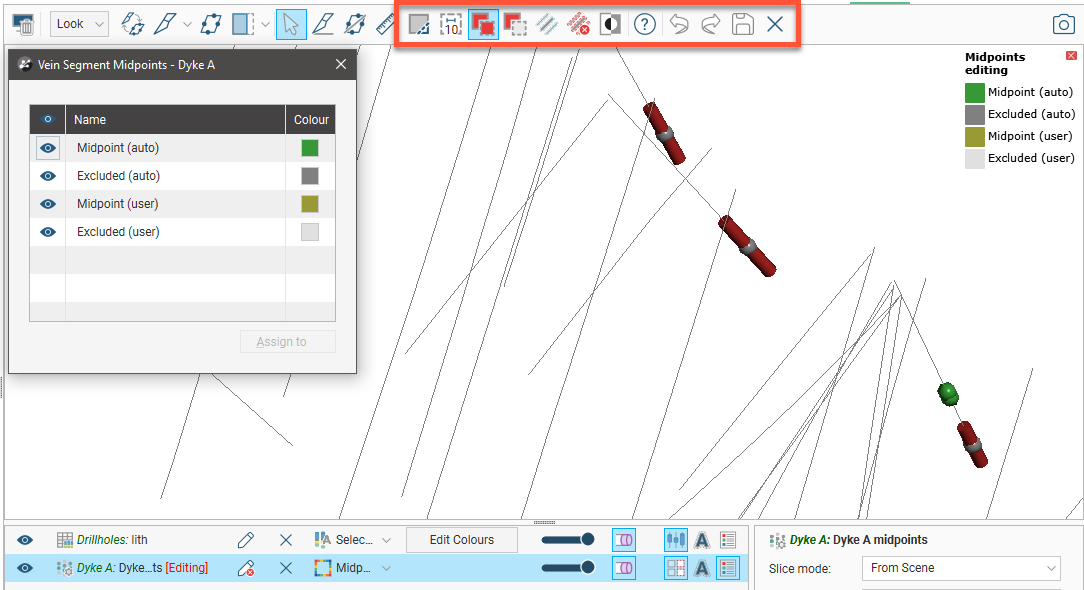Hide Midpoint (auto) using its eye icon
Image resolution: width=1084 pixels, height=590 pixels.
[47, 148]
